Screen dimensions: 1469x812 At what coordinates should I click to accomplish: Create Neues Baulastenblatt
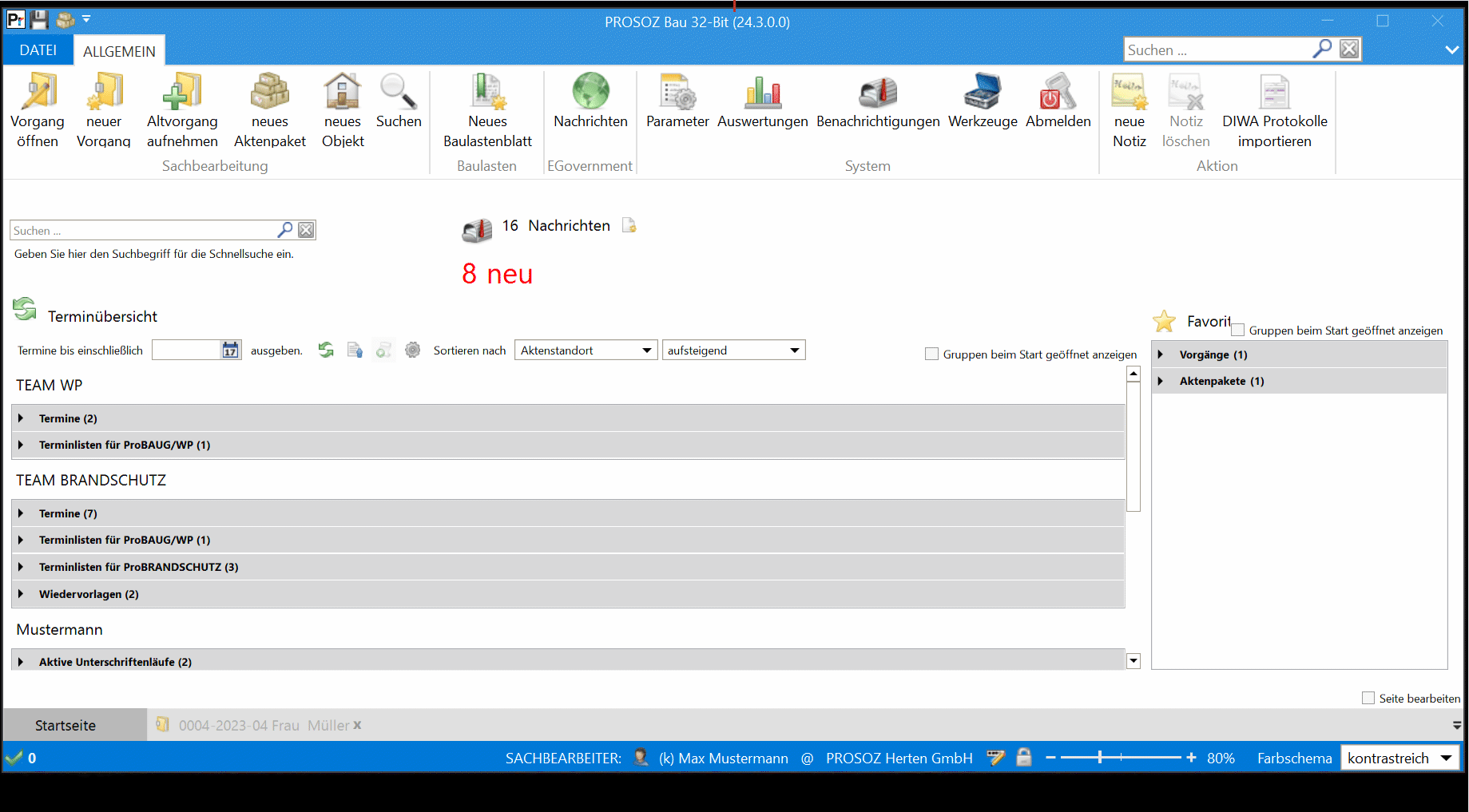(487, 110)
